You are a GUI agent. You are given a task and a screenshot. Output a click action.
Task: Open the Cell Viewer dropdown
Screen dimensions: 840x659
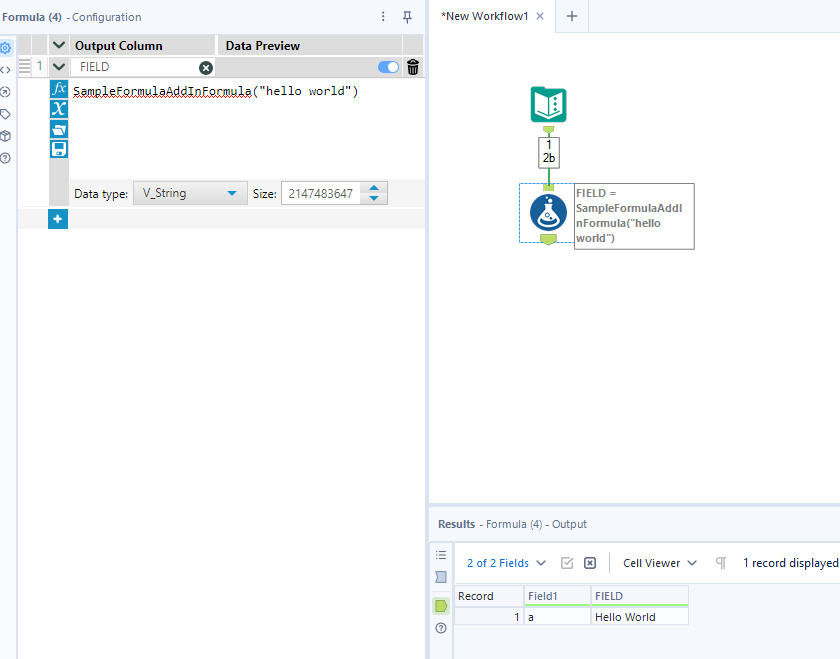(659, 563)
